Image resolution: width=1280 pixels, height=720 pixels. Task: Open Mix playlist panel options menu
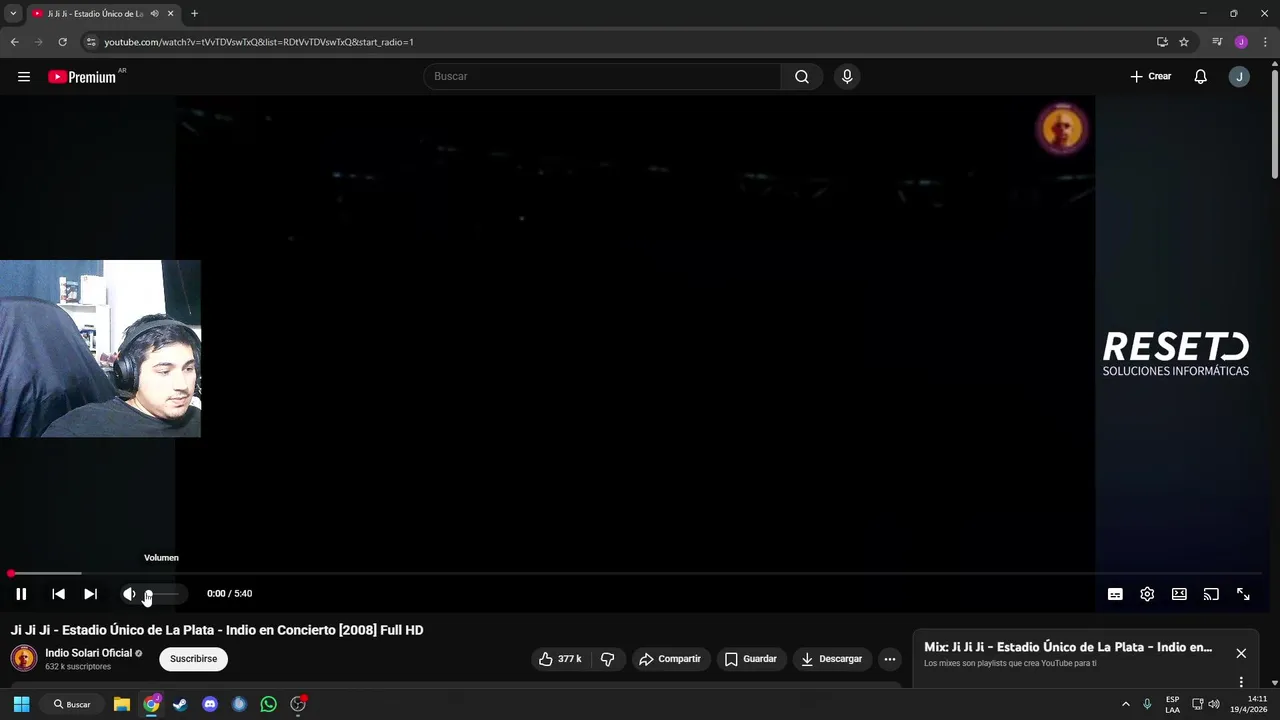pos(1241,682)
